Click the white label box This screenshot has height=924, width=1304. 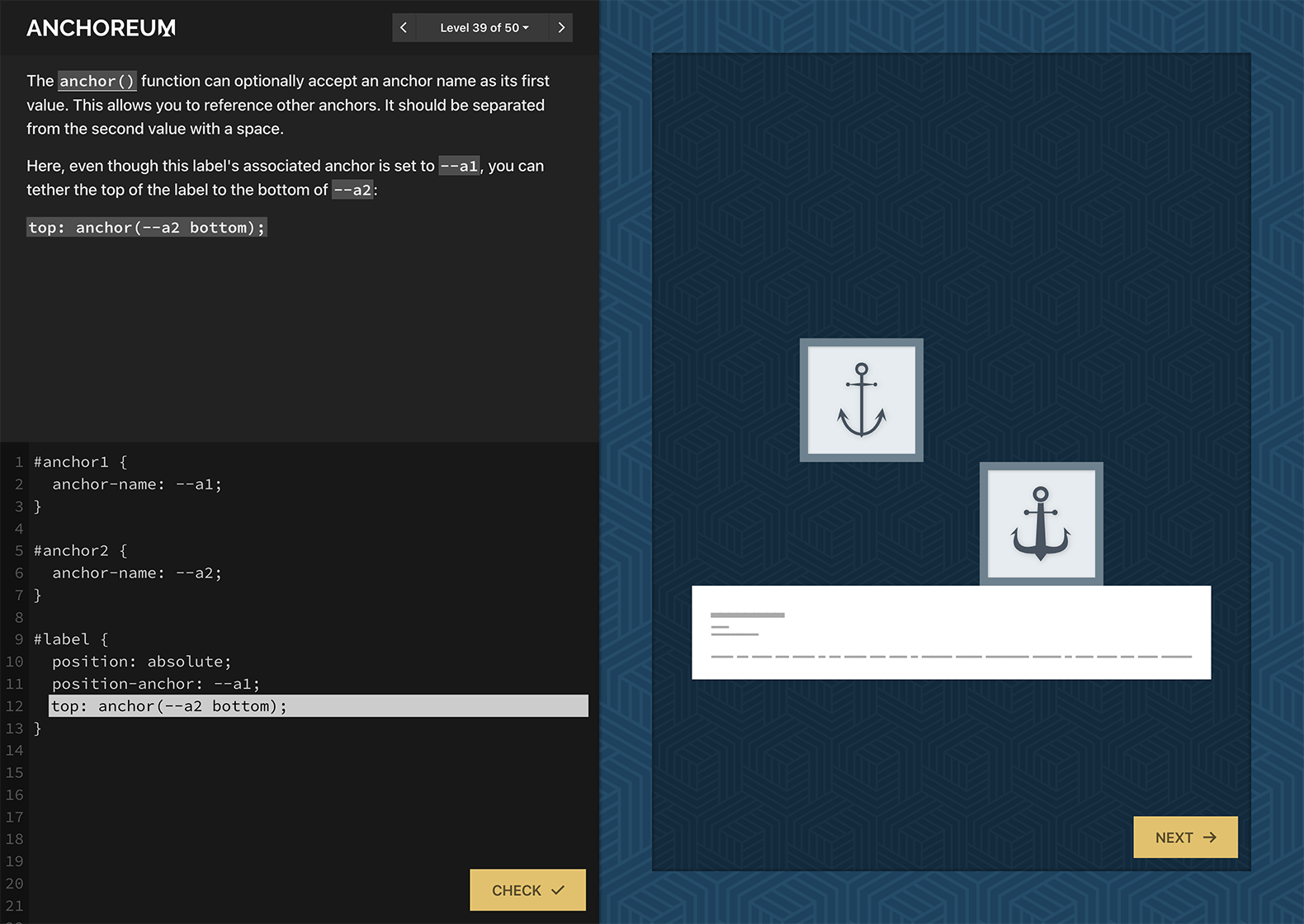click(951, 633)
